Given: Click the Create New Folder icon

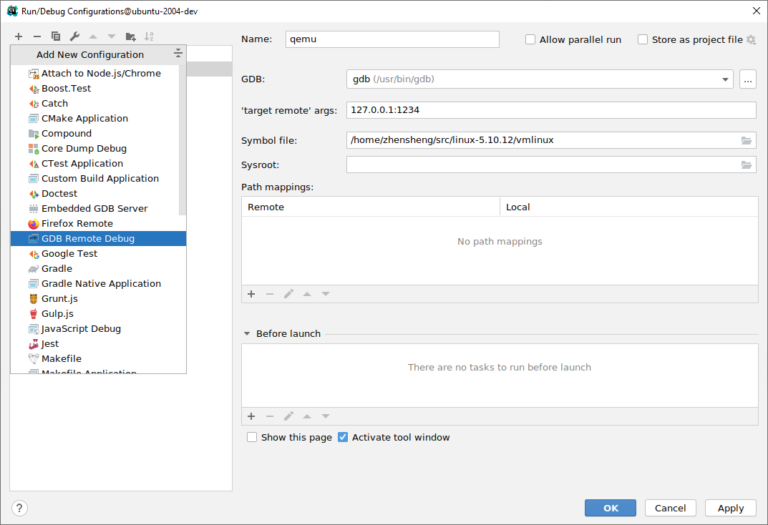Looking at the screenshot, I should [x=130, y=36].
